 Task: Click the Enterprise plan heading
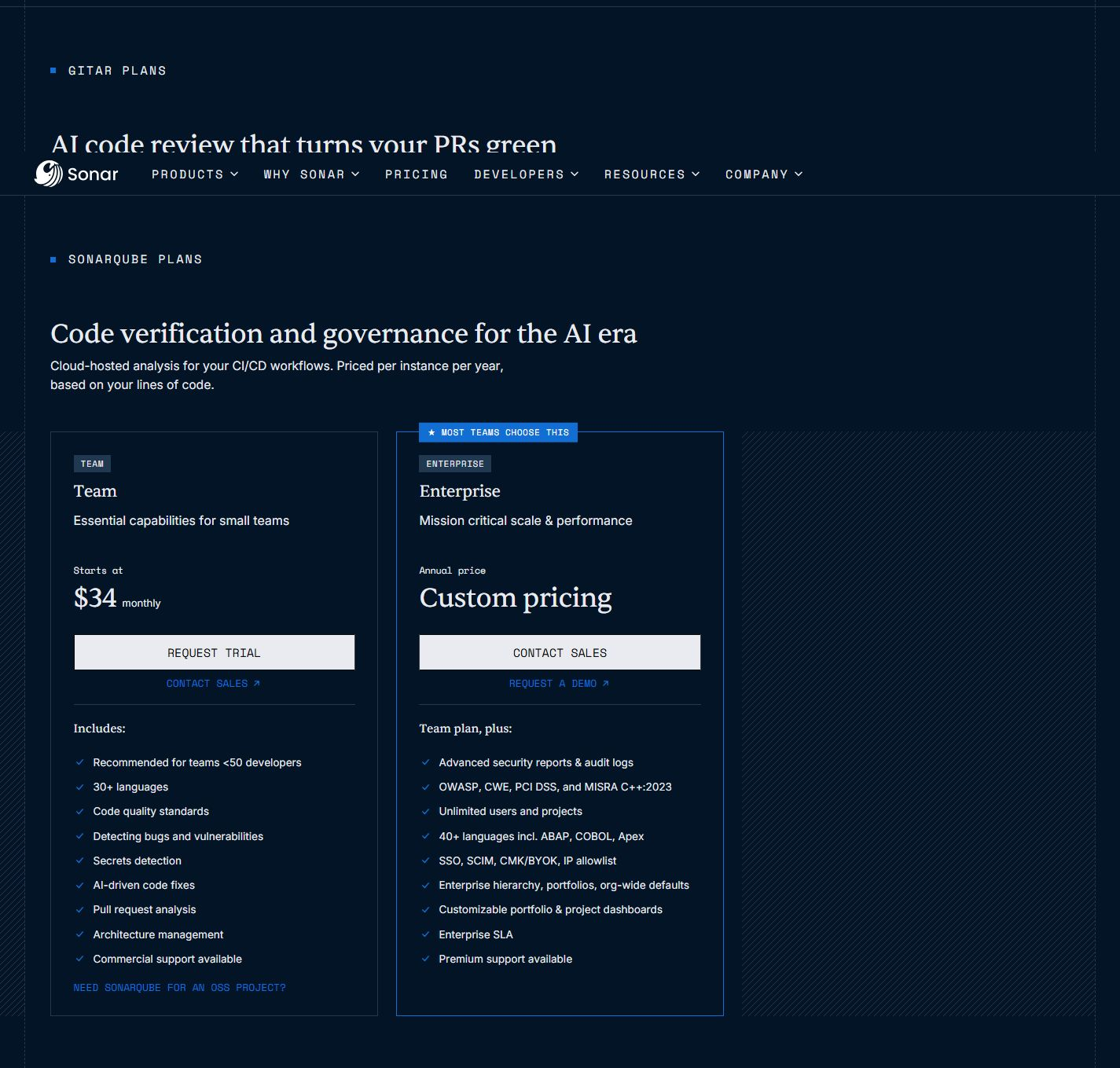click(x=460, y=491)
